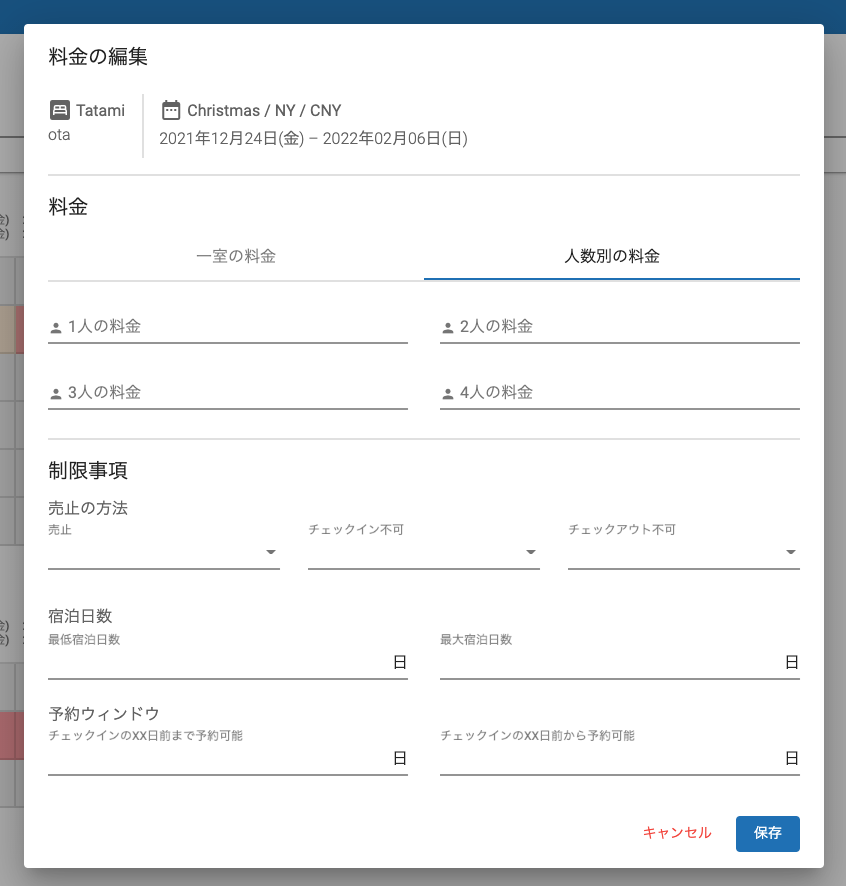Select the 人数別の料金 tab
The image size is (846, 886).
612,256
